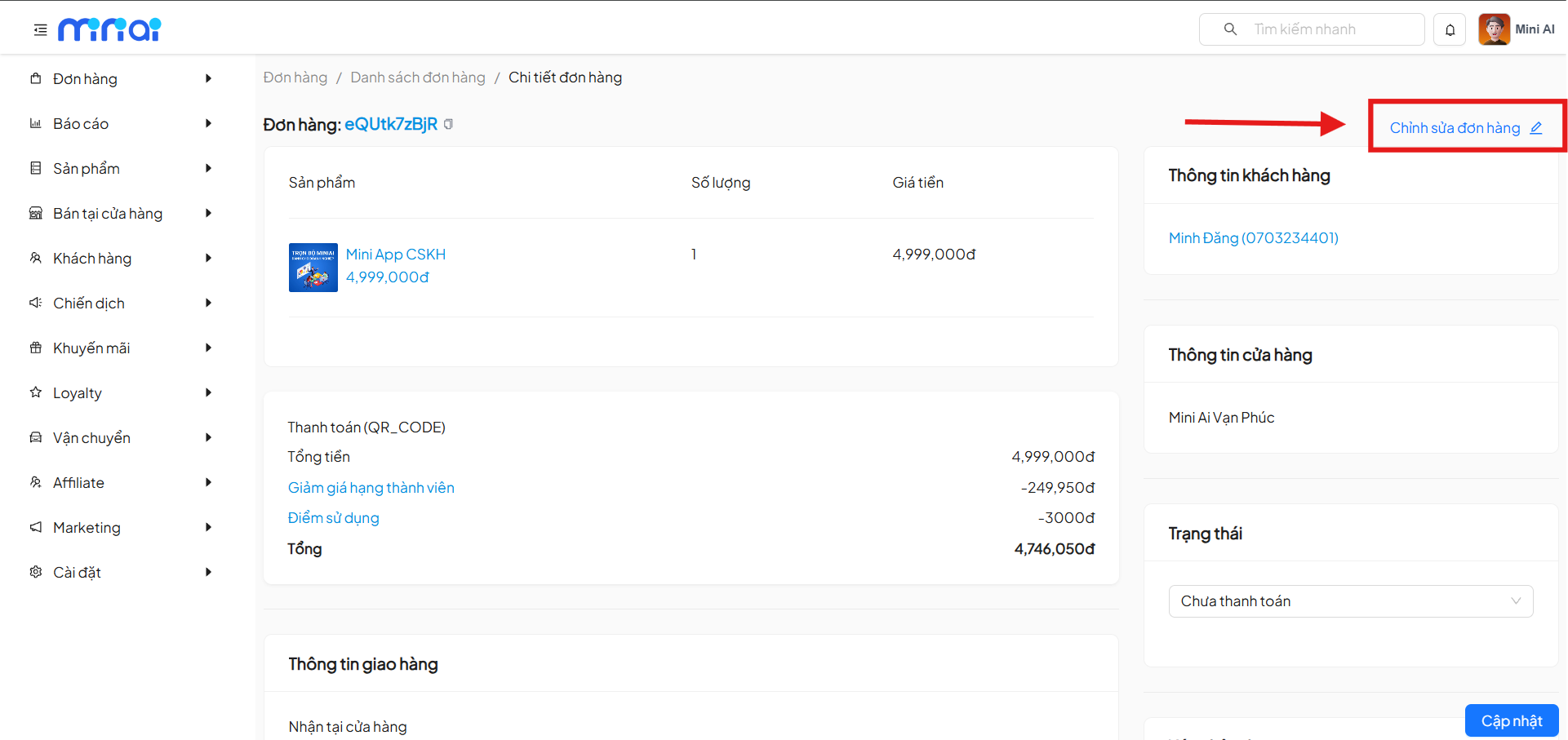Open the Marketing menu item
The height and width of the screenshot is (740, 1568).
87,528
